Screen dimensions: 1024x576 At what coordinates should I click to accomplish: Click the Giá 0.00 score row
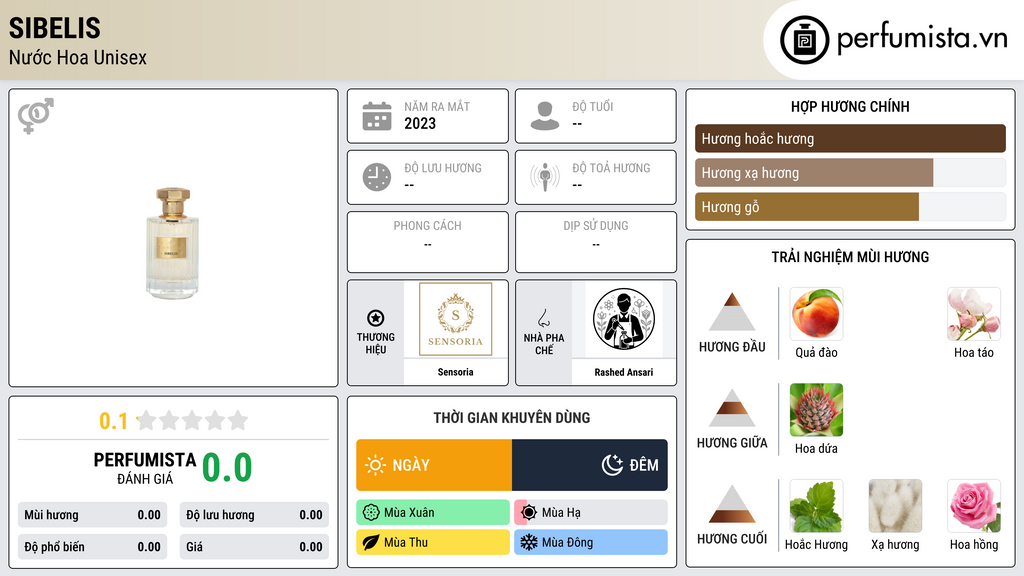coord(254,547)
